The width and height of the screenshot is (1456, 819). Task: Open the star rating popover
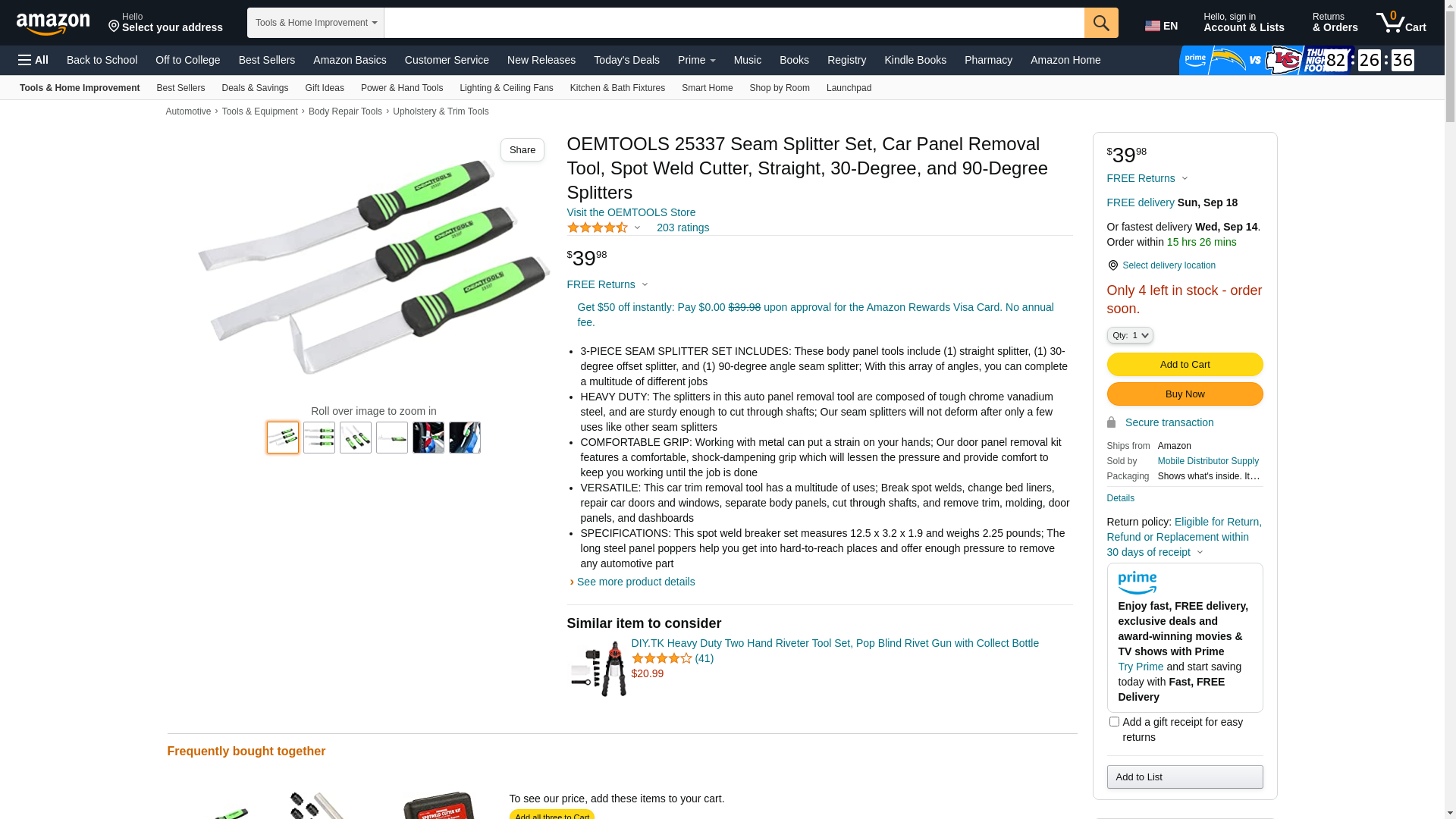click(604, 227)
